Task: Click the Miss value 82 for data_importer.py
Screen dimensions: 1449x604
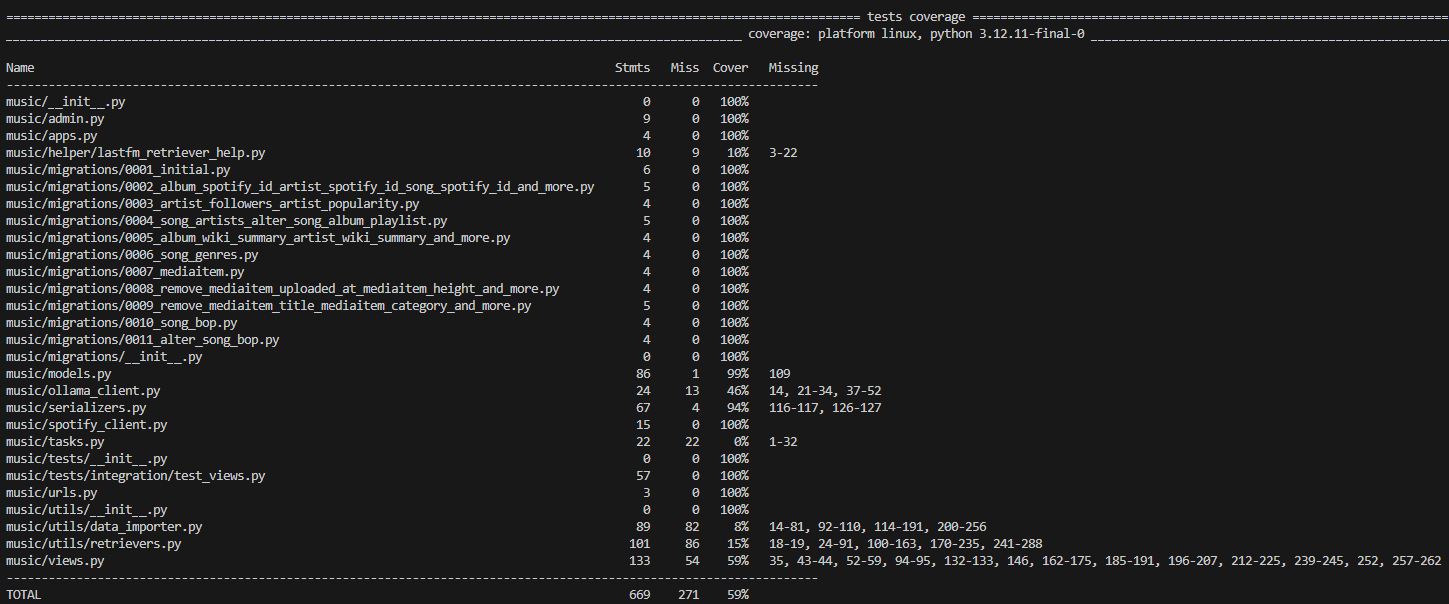Action: [x=692, y=527]
